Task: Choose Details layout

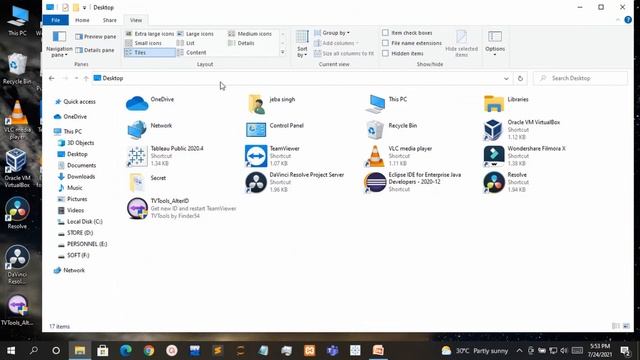Action: (x=241, y=43)
